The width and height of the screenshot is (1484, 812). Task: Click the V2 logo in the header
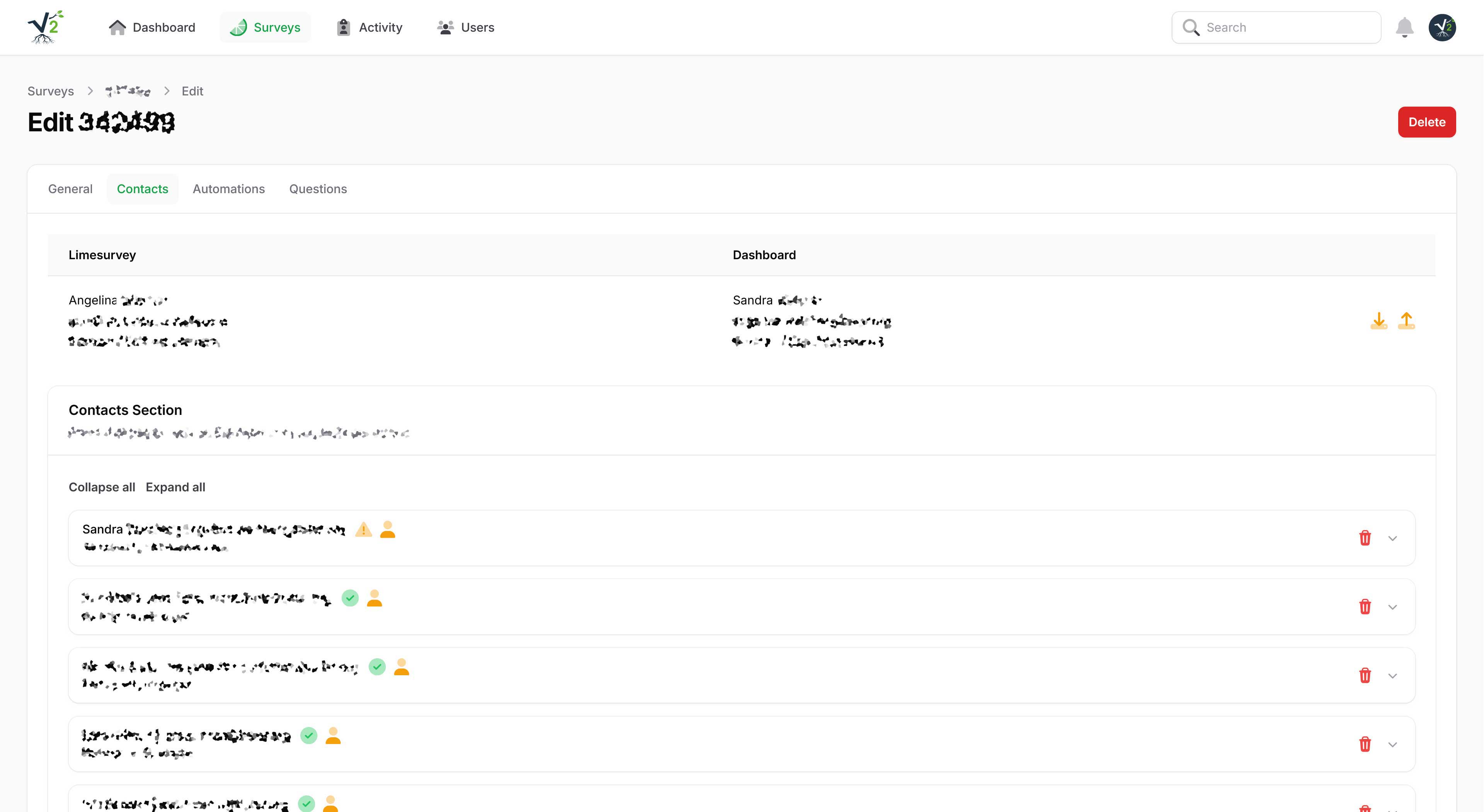click(x=46, y=27)
